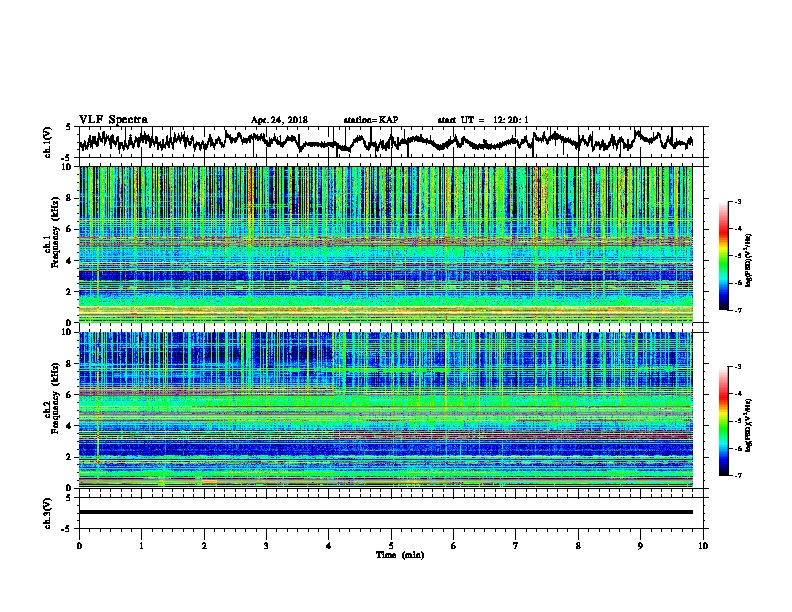
Task: Click the "Time (min)" x-axis label
Action: (x=400, y=555)
